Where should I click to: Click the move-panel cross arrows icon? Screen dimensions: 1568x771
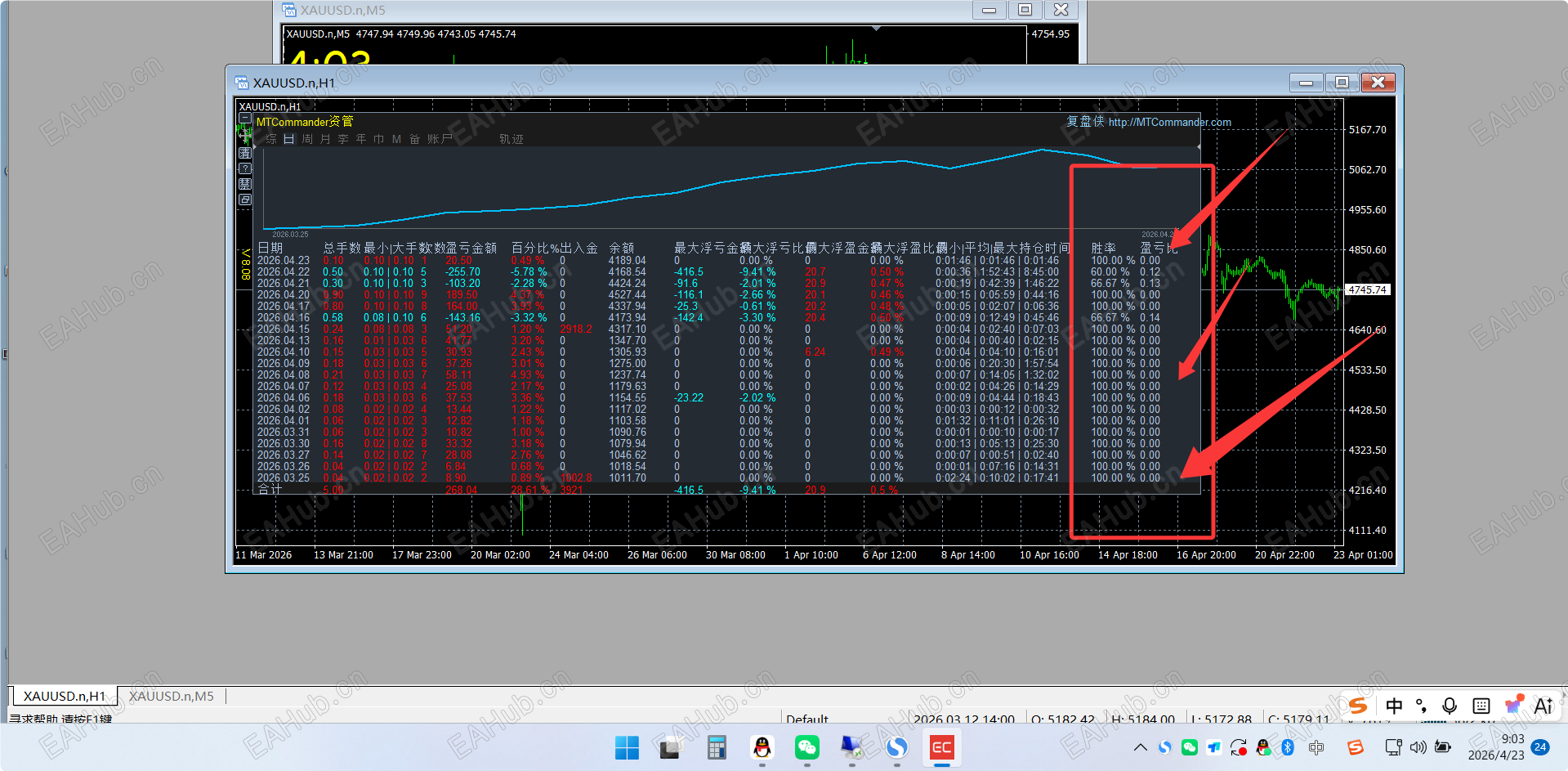coord(245,136)
